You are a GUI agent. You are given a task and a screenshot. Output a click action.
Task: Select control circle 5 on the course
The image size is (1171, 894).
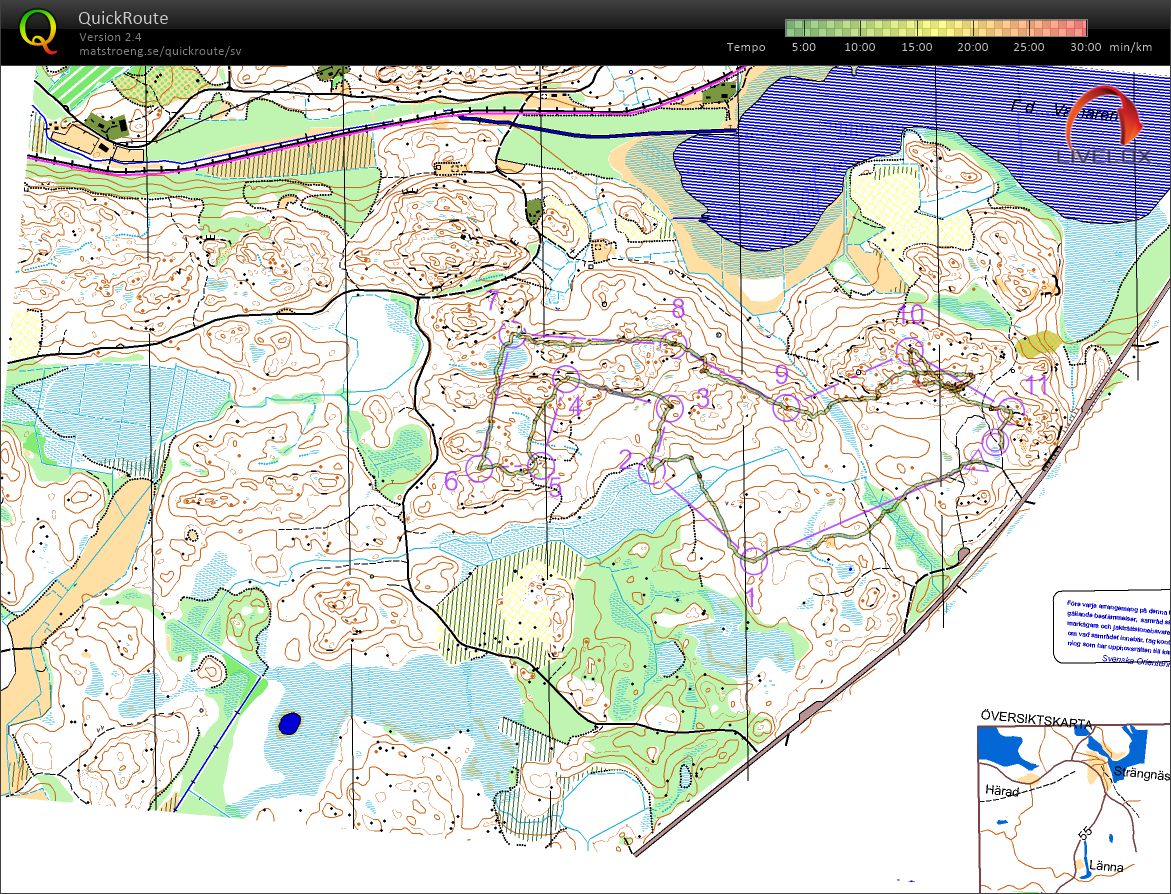(541, 467)
